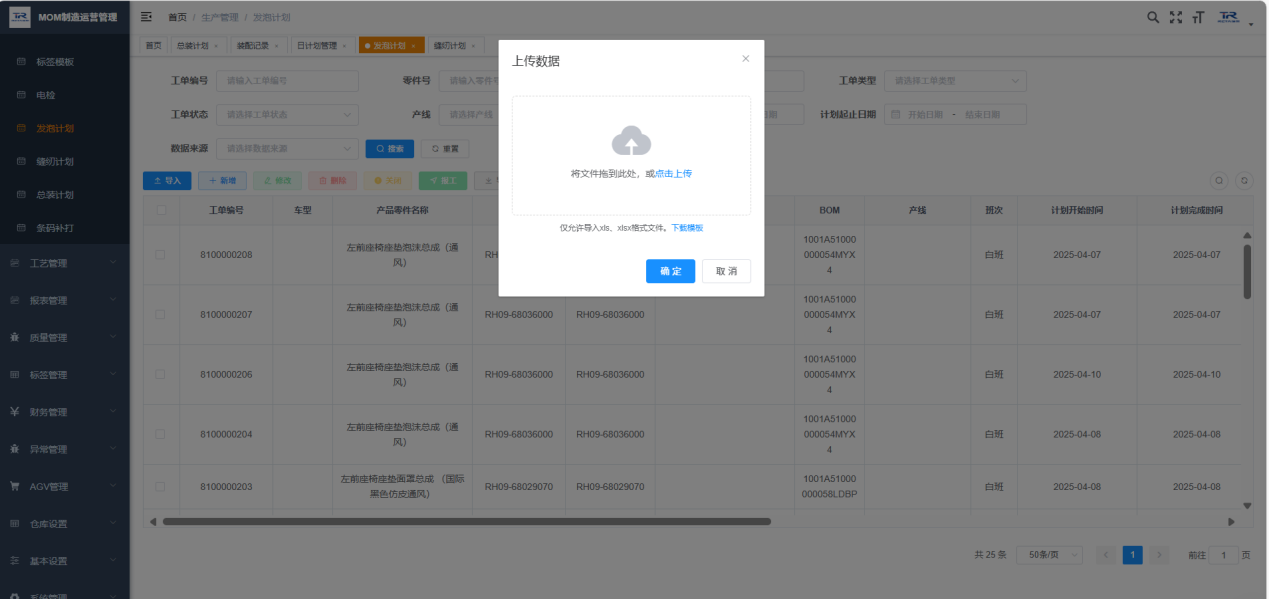Refresh table with round refresh icon
Image resolution: width=1269 pixels, height=599 pixels.
(x=1244, y=181)
